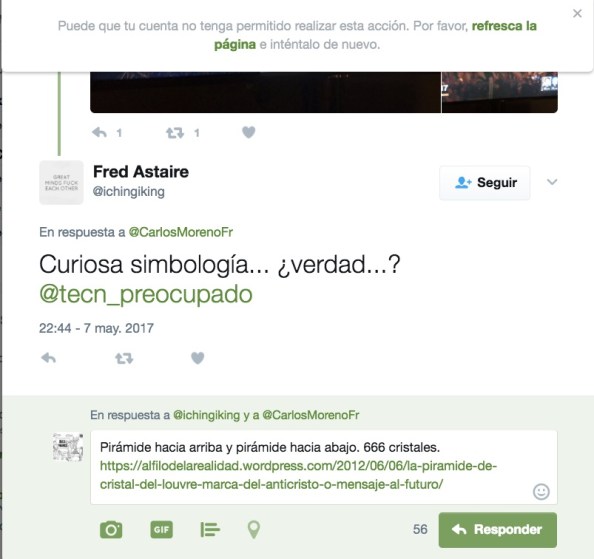Retweet Fred Astaire's tweet
594x559 pixels.
[124, 358]
